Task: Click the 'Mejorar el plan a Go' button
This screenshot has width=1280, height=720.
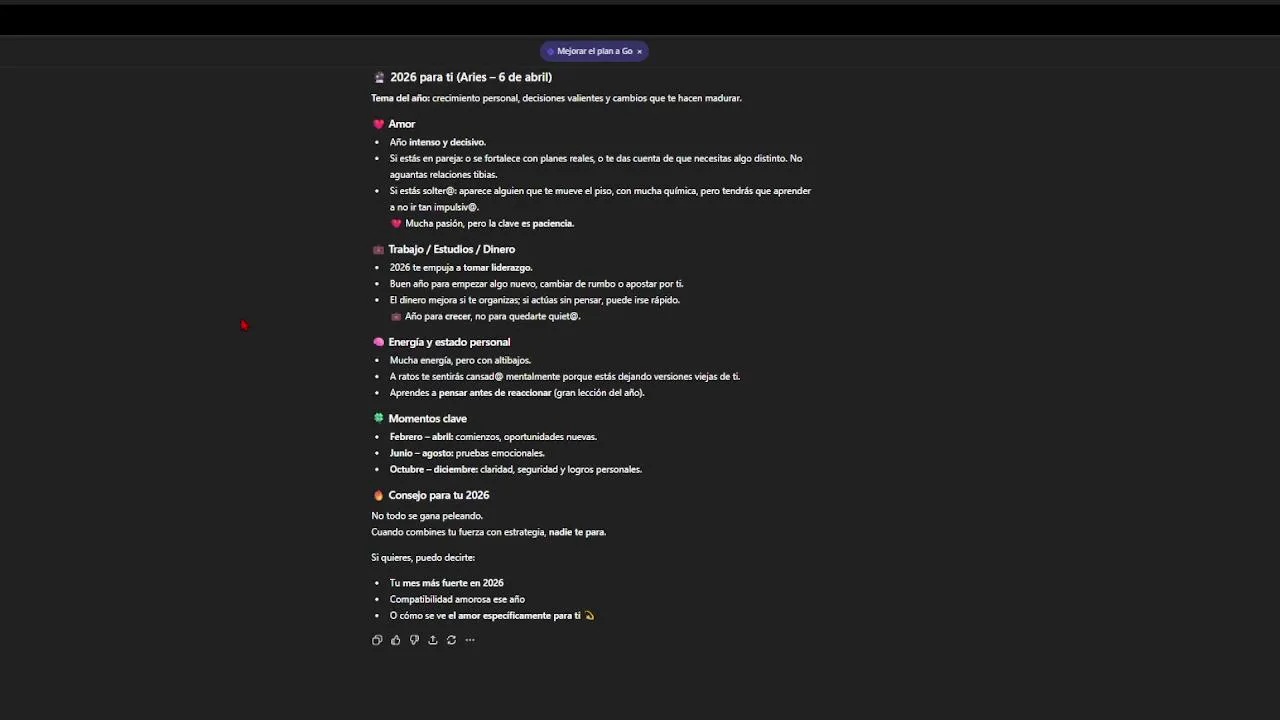Action: (x=594, y=51)
